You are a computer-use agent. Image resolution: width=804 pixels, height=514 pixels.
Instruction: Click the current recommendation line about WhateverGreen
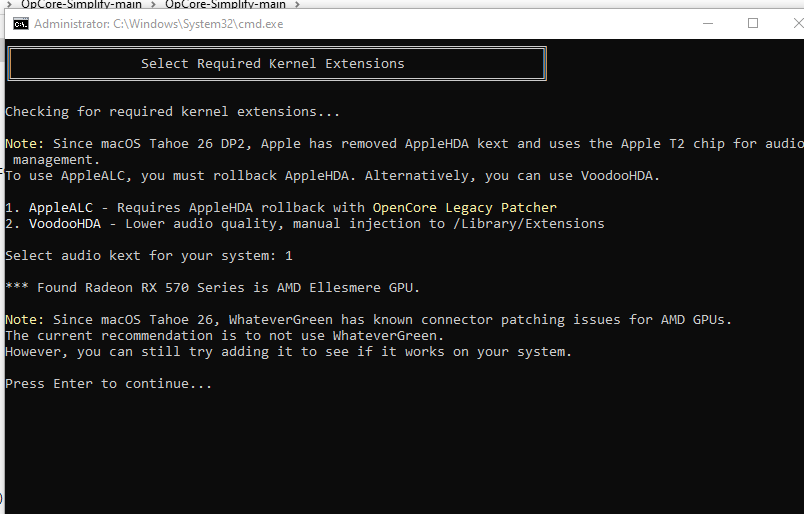[x=225, y=336]
